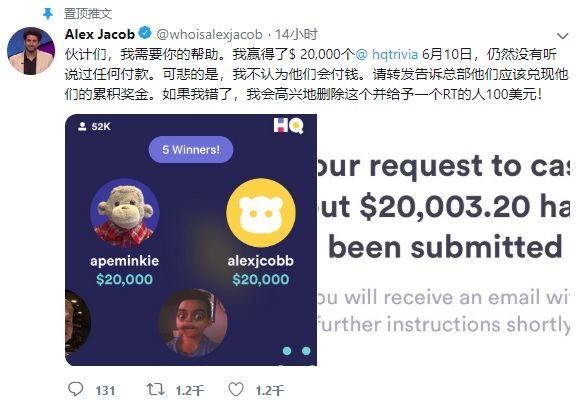Click the HQ logo in image
Image resolution: width=580 pixels, height=406 pixels.
click(x=289, y=126)
